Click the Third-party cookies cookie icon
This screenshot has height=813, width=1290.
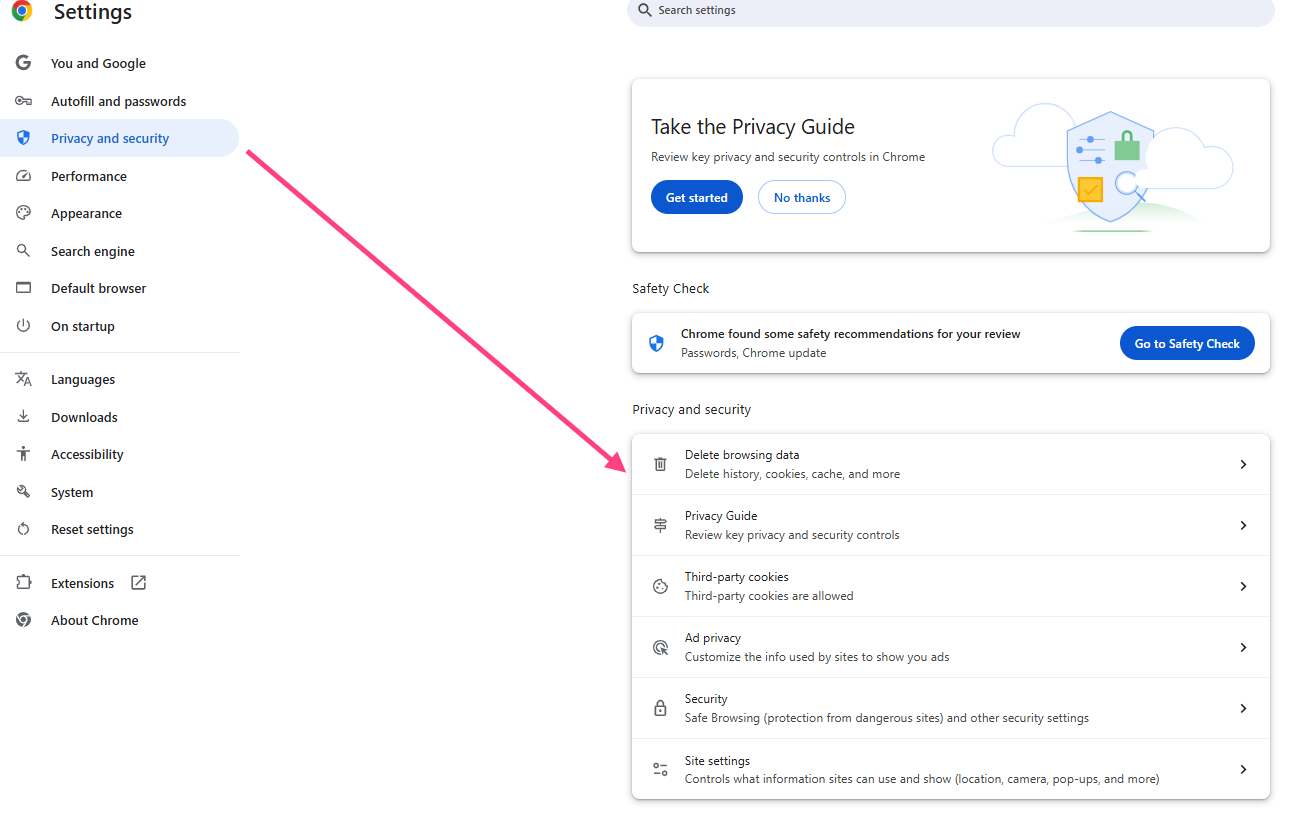(x=660, y=586)
